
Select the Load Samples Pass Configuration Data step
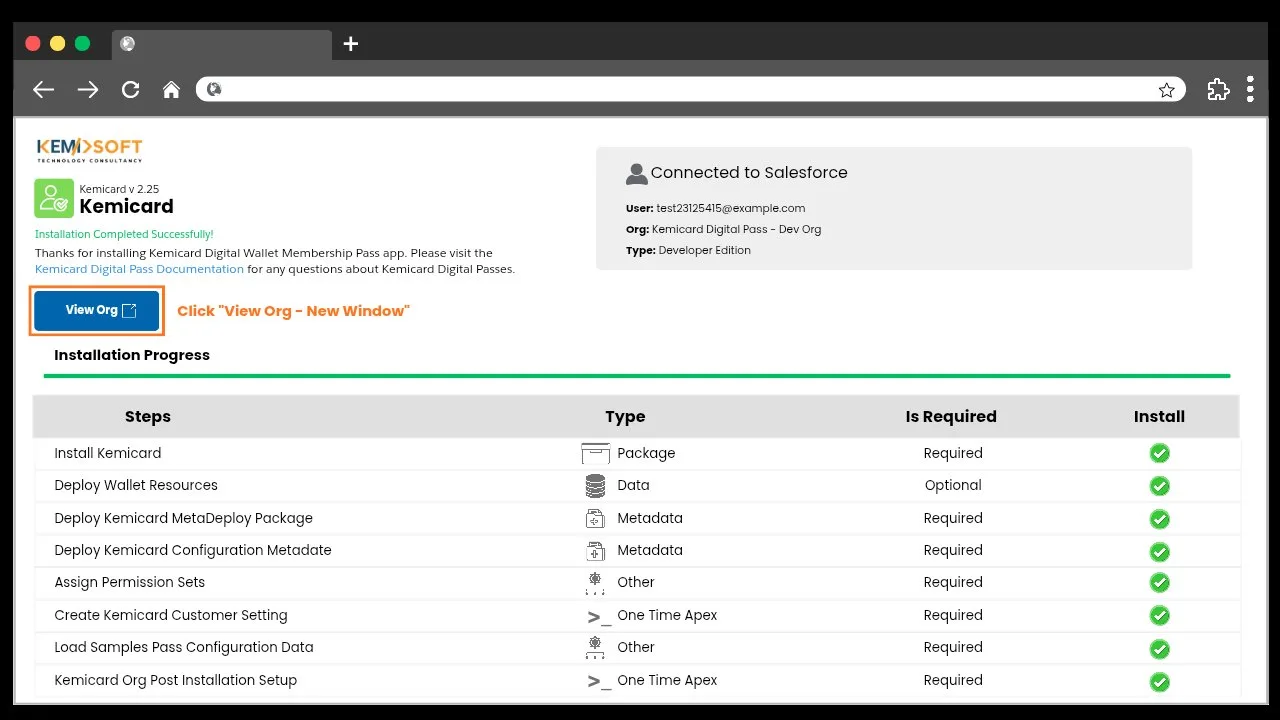pyautogui.click(x=637, y=647)
